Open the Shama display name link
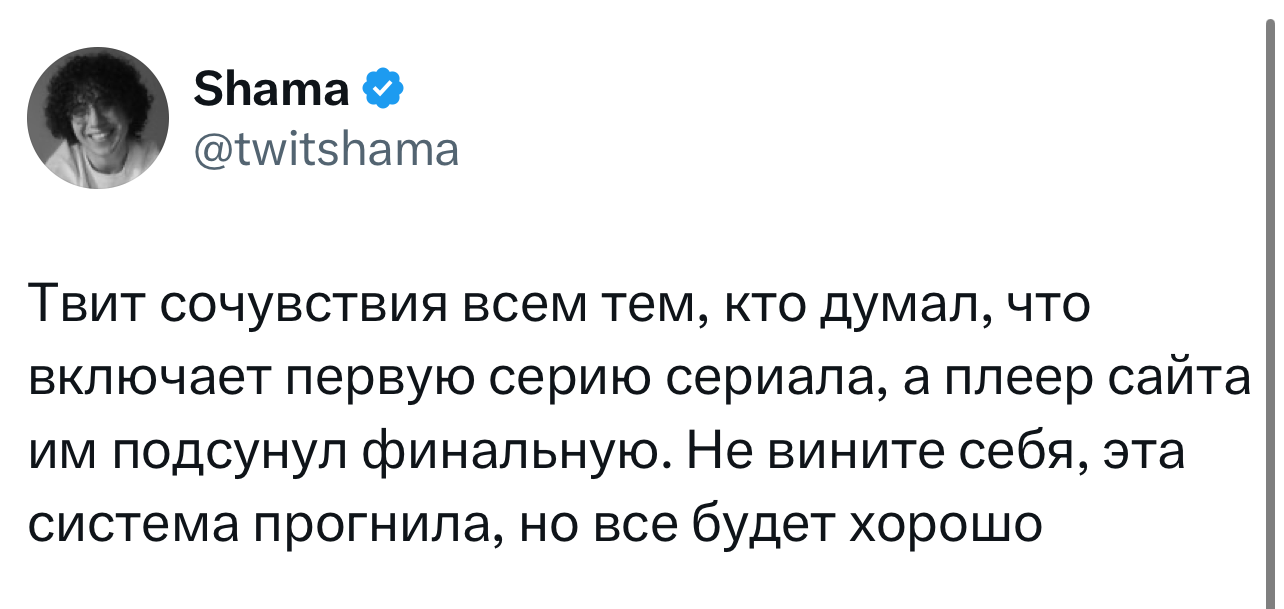 click(271, 90)
